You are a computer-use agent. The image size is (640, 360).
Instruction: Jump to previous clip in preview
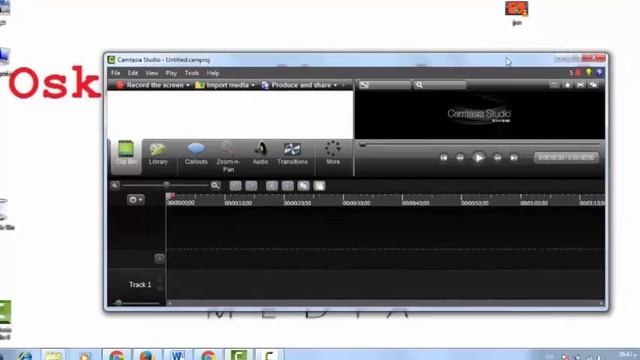point(444,158)
